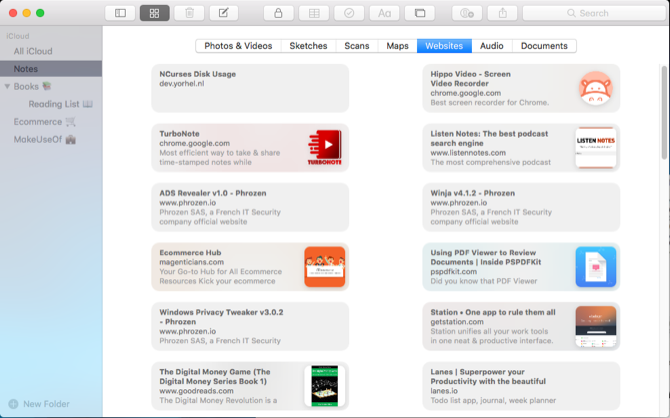This screenshot has width=670, height=418.
Task: Click the New Folder label
Action: pyautogui.click(x=46, y=404)
